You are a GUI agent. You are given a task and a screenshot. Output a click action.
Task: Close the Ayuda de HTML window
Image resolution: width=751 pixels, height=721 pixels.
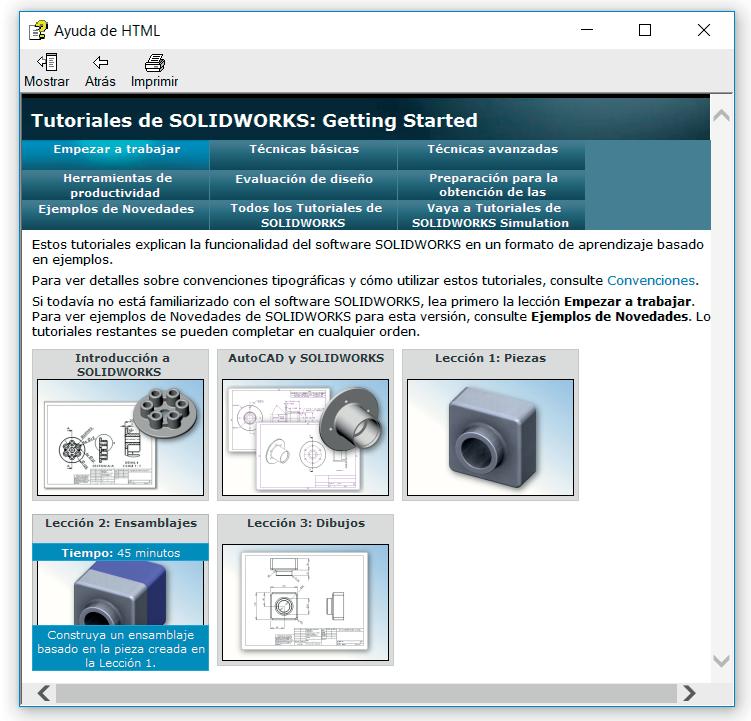pos(704,30)
